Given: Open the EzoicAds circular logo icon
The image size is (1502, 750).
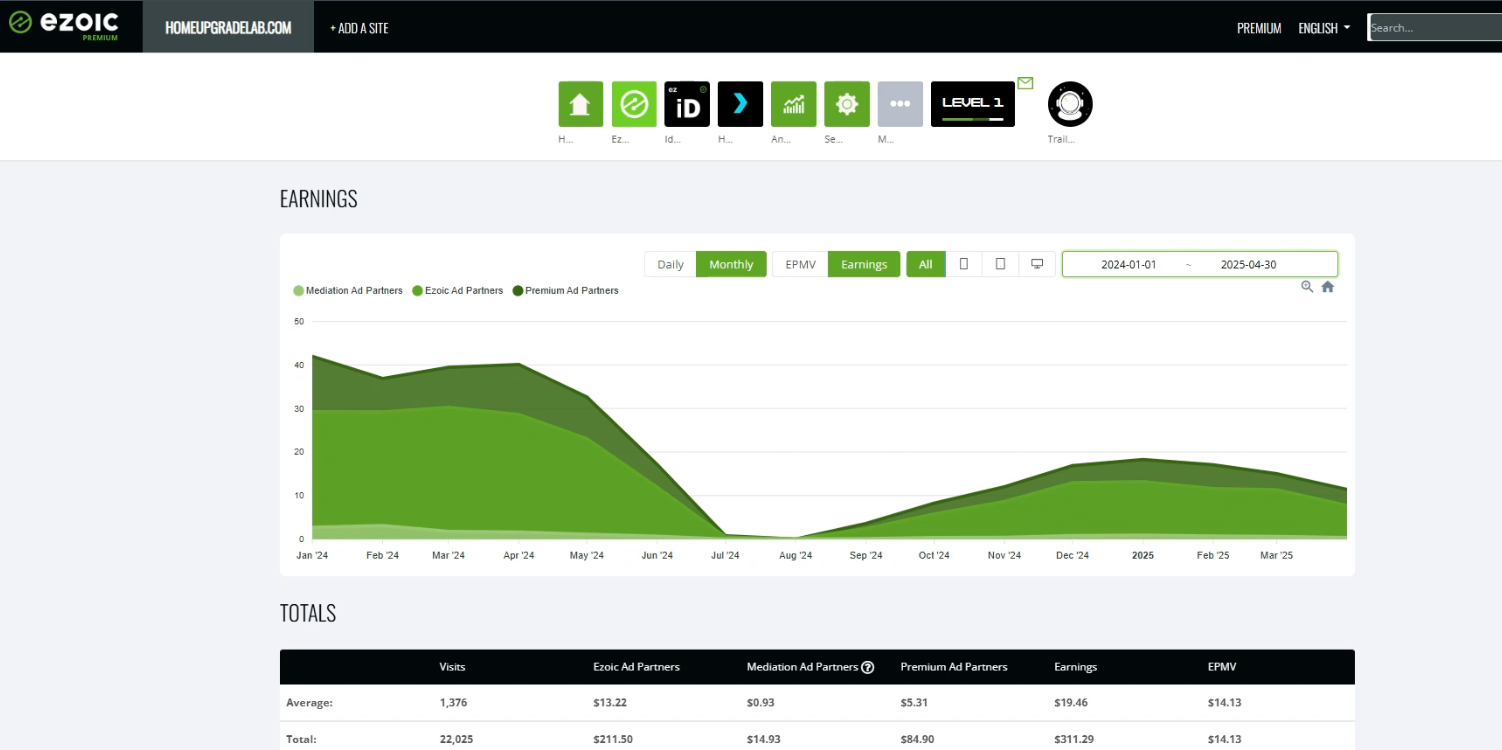Looking at the screenshot, I should click(634, 104).
